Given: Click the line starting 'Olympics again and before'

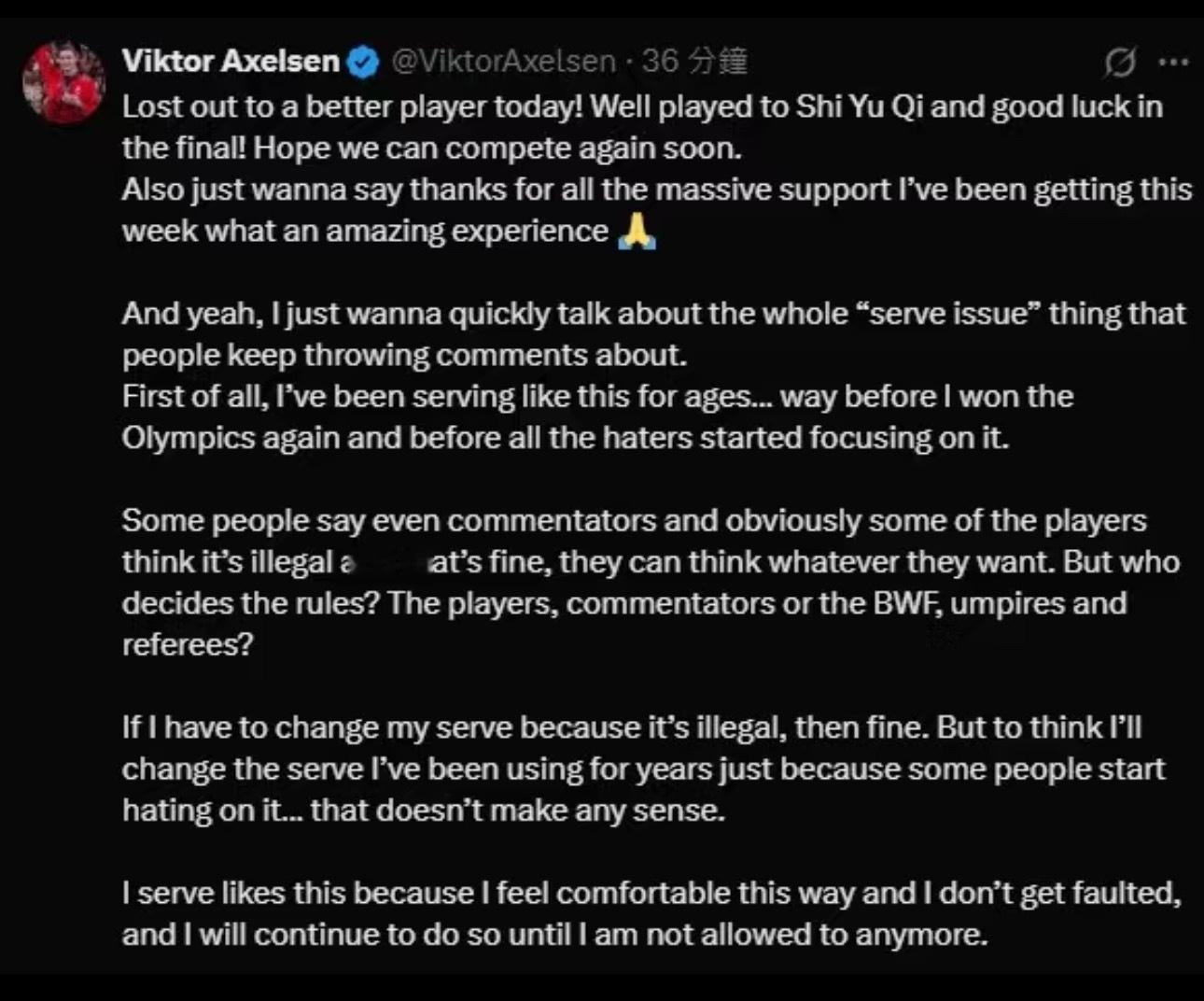Looking at the screenshot, I should pyautogui.click(x=565, y=437).
